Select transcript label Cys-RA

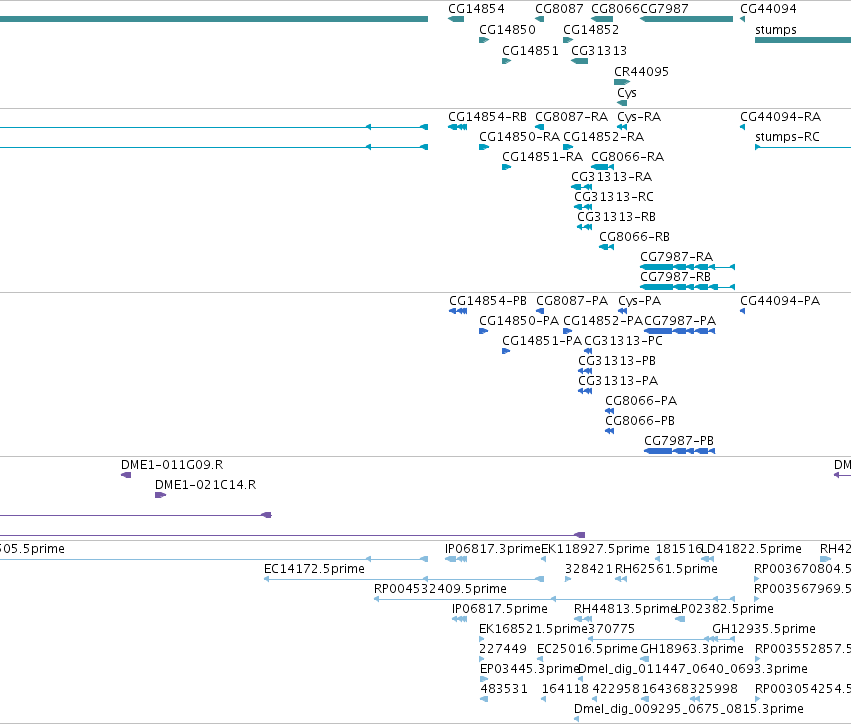click(x=639, y=117)
